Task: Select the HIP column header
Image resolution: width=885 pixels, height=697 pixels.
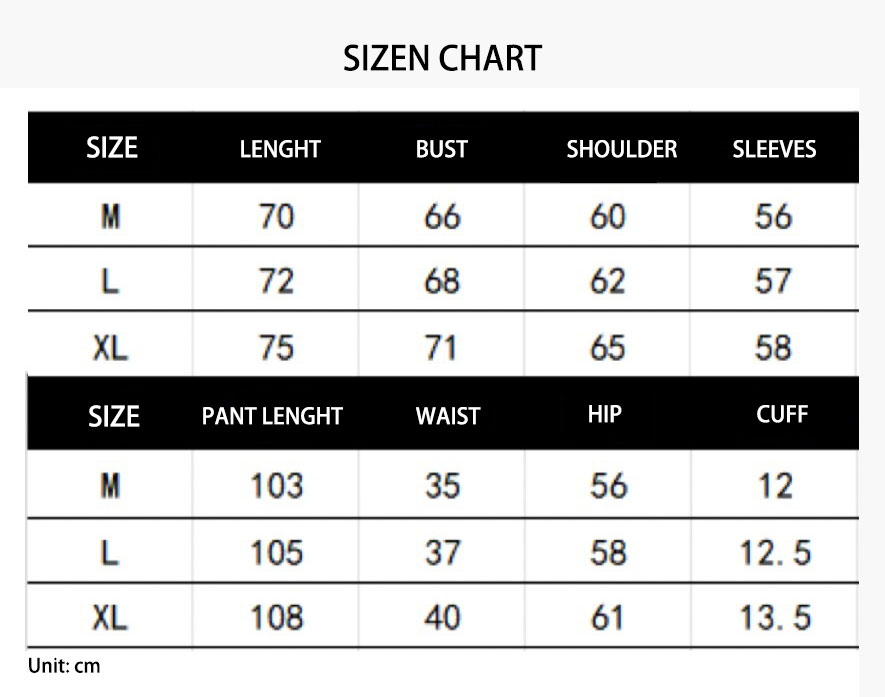Action: click(x=605, y=414)
